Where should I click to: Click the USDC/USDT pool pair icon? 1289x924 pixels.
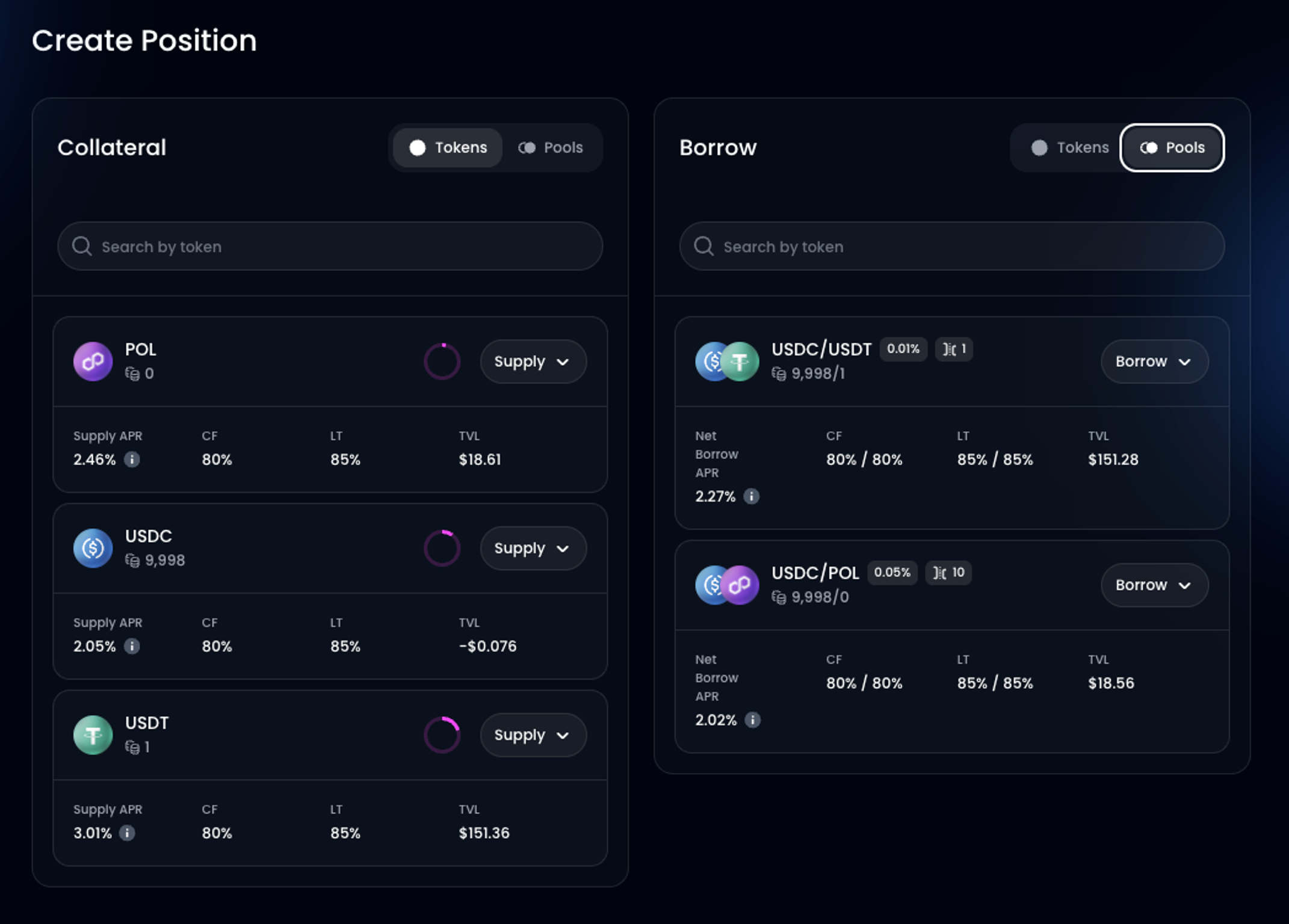pos(726,362)
